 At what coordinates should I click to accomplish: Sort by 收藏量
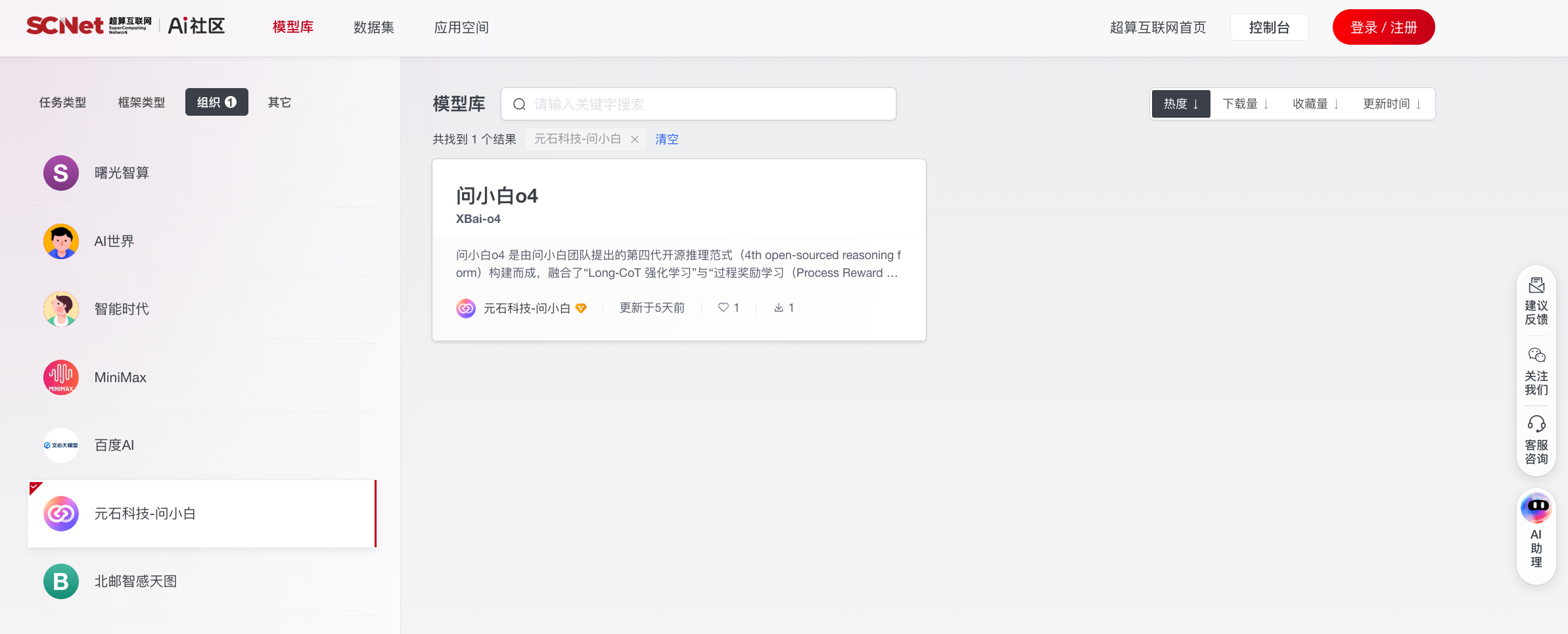(1316, 104)
